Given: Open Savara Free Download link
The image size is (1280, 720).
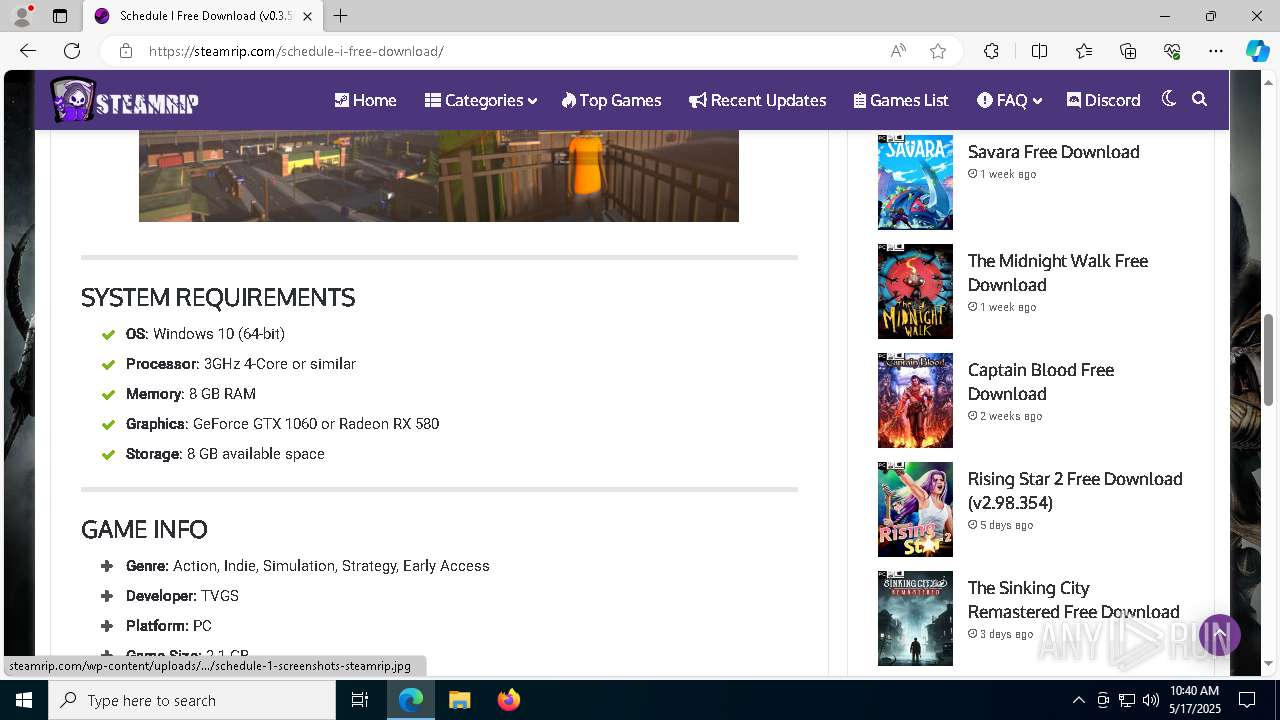Looking at the screenshot, I should point(1053,152).
